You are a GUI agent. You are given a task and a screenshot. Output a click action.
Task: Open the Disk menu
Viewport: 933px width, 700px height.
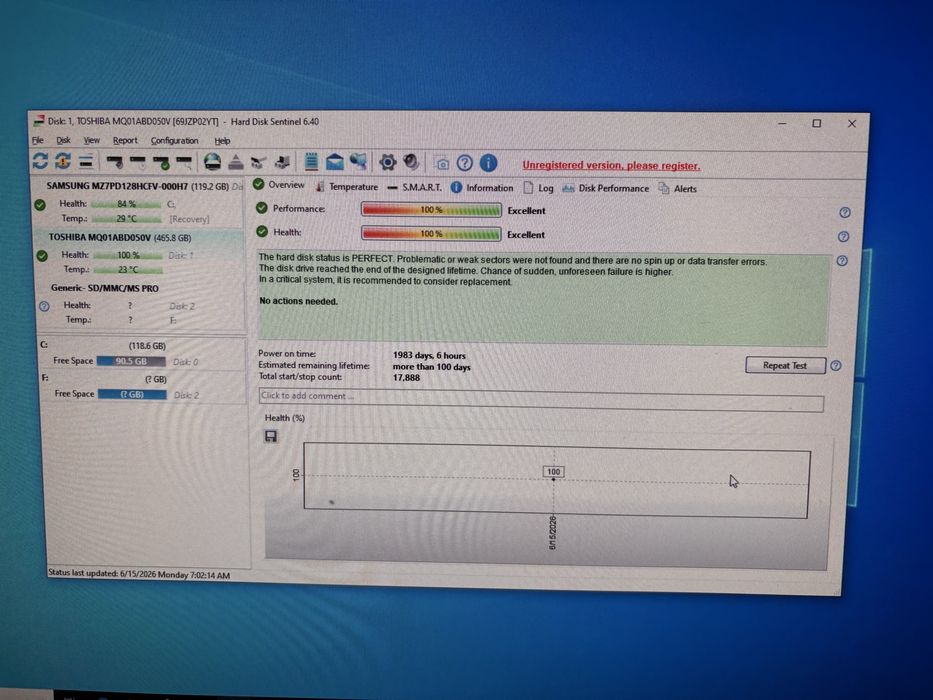tap(63, 140)
